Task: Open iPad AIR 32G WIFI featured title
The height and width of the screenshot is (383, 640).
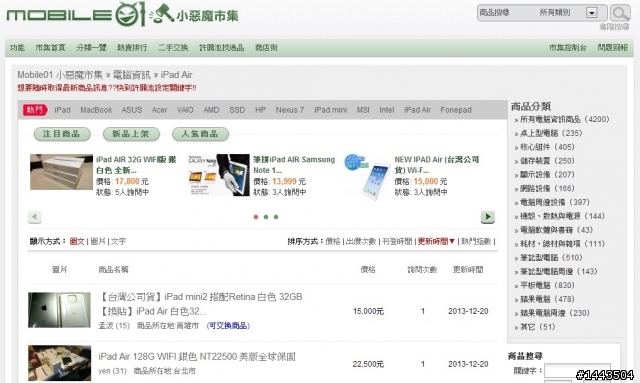Action: click(x=136, y=165)
